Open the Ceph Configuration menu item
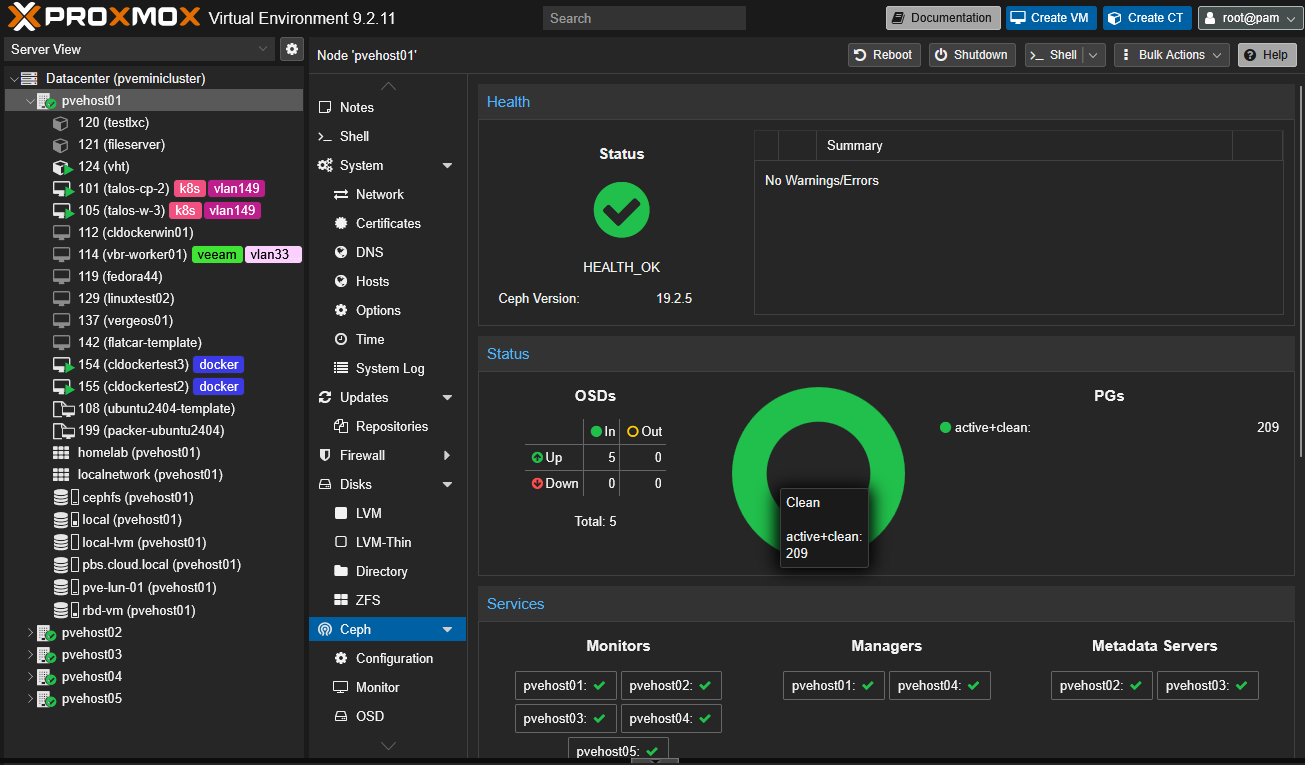This screenshot has width=1305, height=765. click(388, 658)
